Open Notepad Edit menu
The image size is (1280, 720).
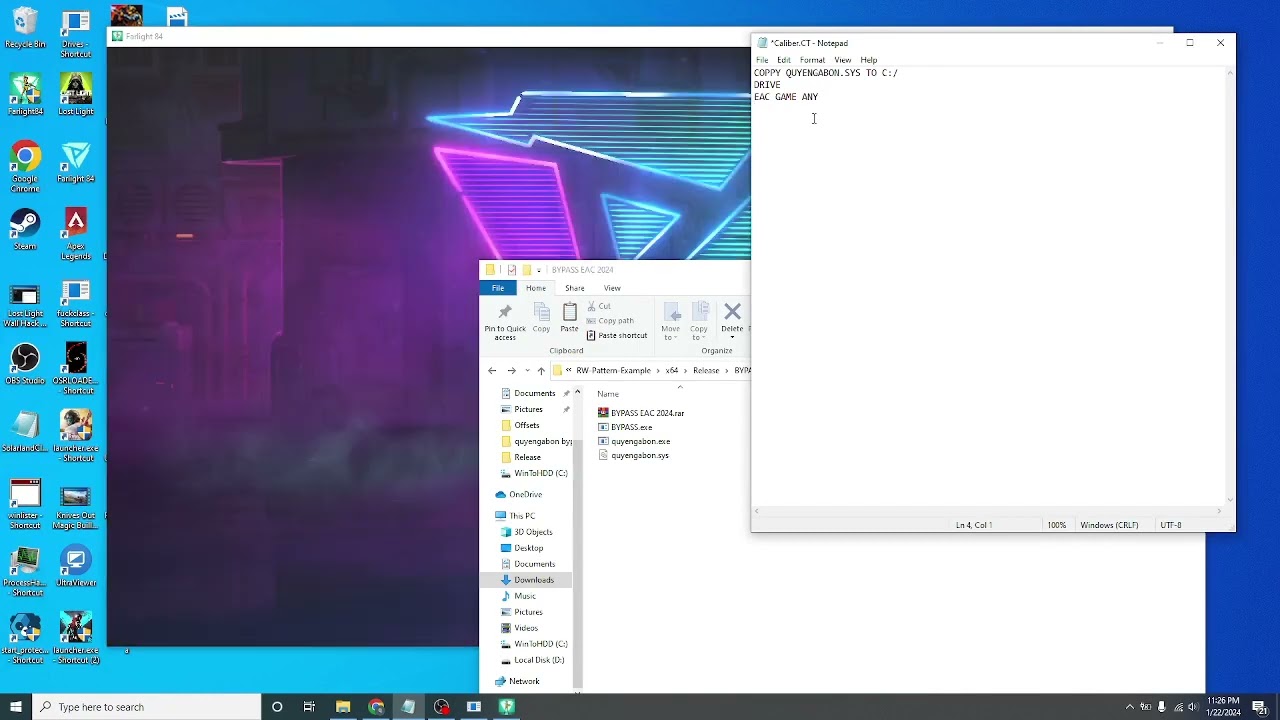click(x=784, y=60)
